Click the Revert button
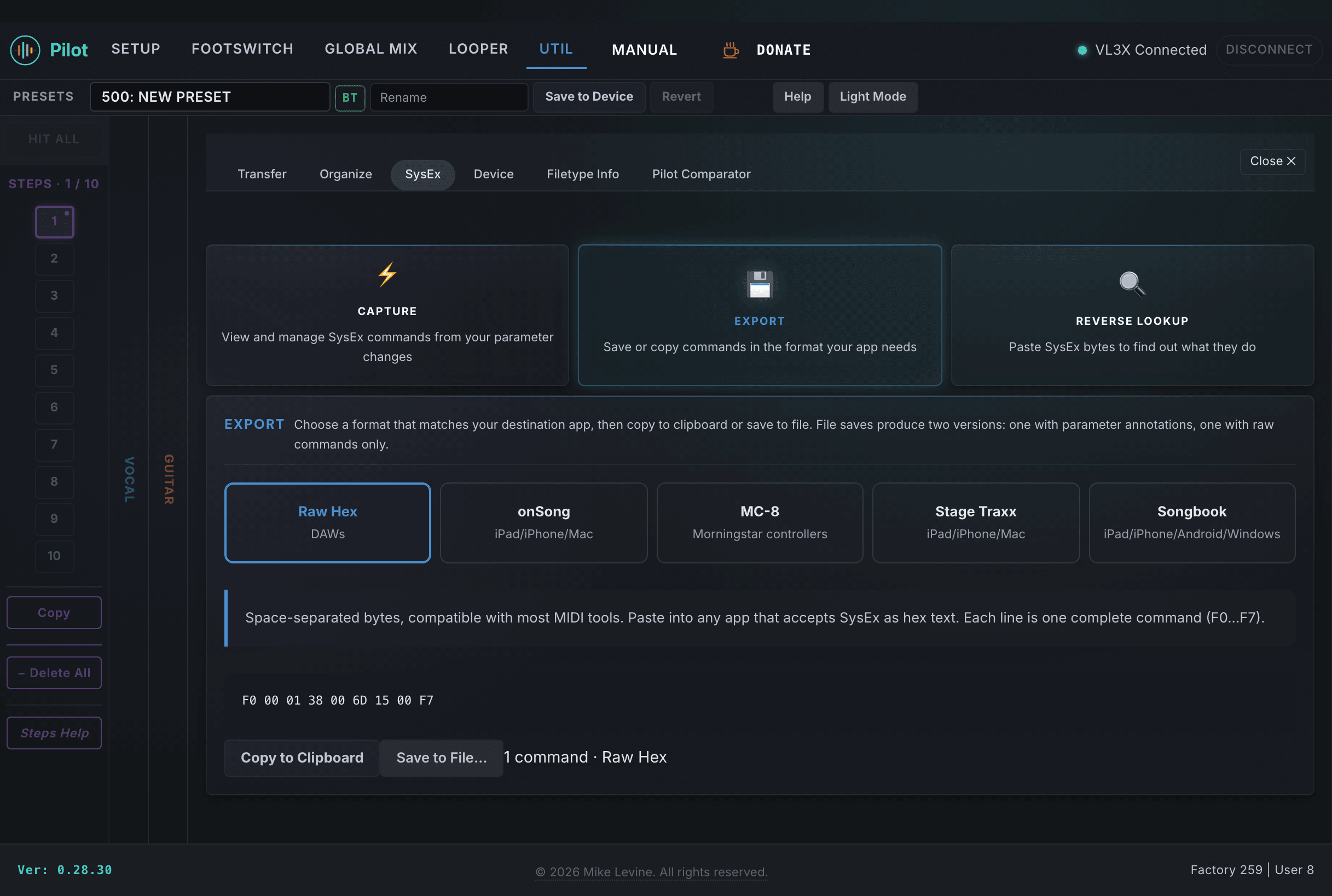Viewport: 1332px width, 896px height. 681,97
